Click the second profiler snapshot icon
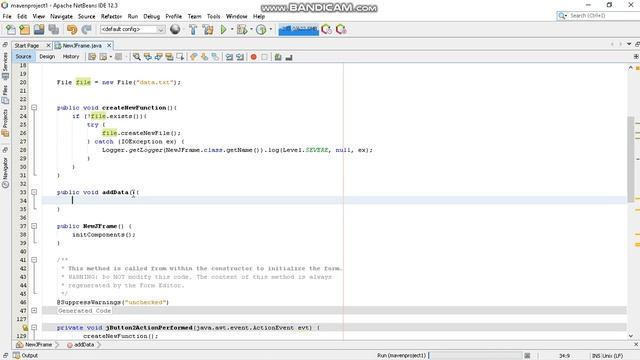 pos(341,29)
